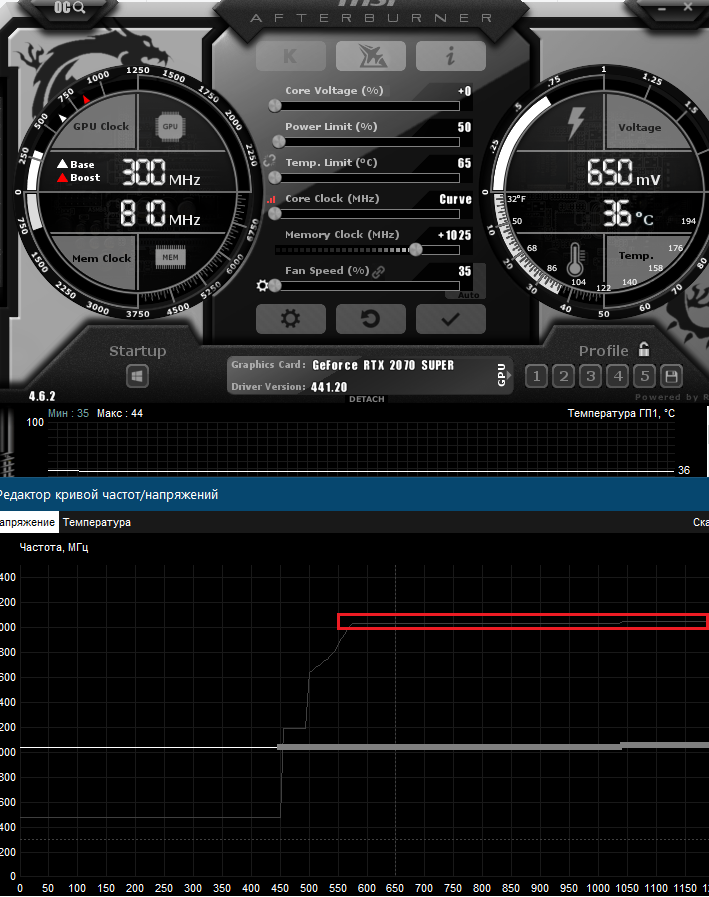Click the Core Clock slider handle
709x897 pixels.
pyautogui.click(x=275, y=213)
